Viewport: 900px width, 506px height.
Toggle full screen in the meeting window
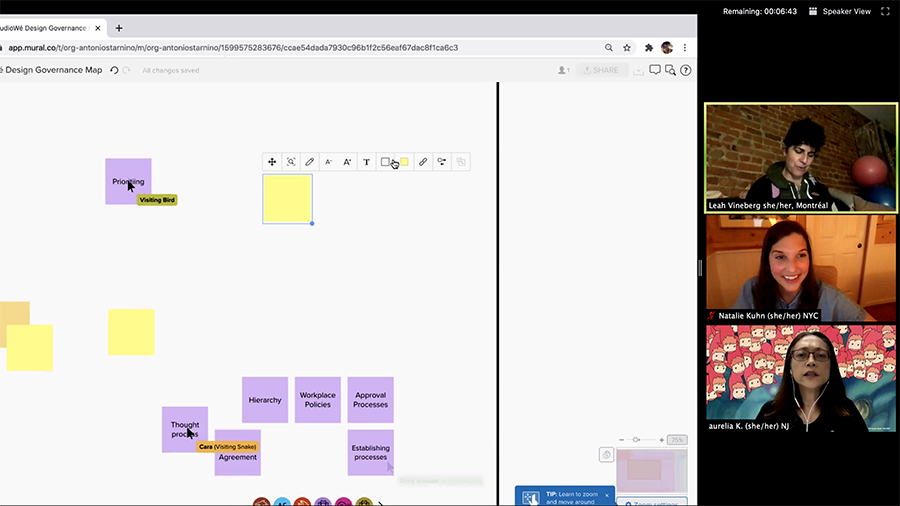[885, 11]
